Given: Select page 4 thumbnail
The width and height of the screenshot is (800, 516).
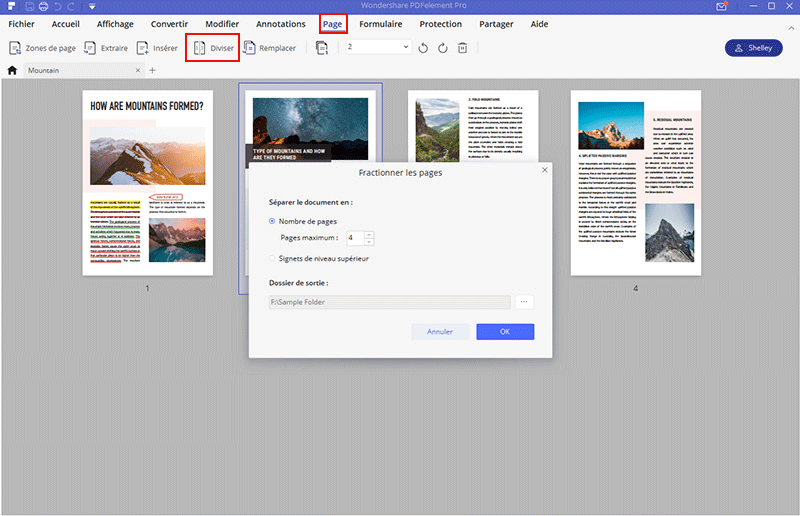Looking at the screenshot, I should [636, 183].
